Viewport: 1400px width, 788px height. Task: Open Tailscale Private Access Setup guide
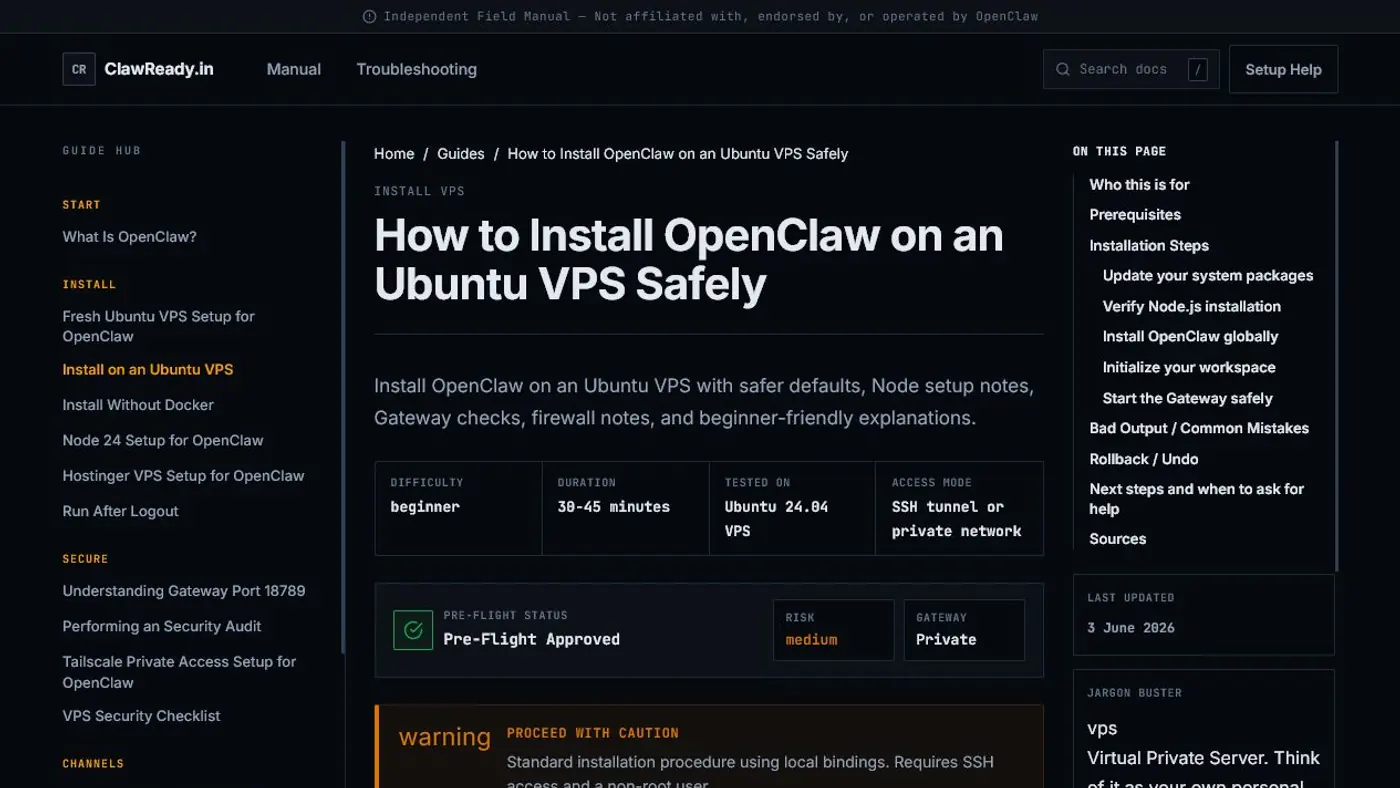click(x=180, y=672)
